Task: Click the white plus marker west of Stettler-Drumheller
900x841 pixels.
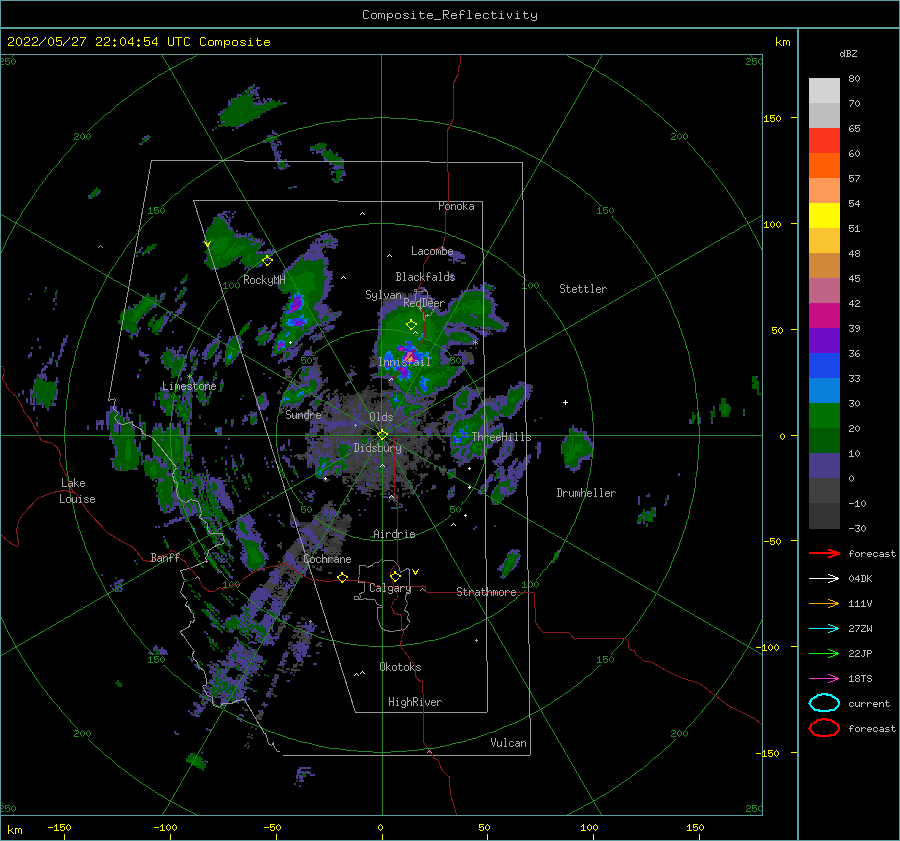Action: click(x=565, y=402)
